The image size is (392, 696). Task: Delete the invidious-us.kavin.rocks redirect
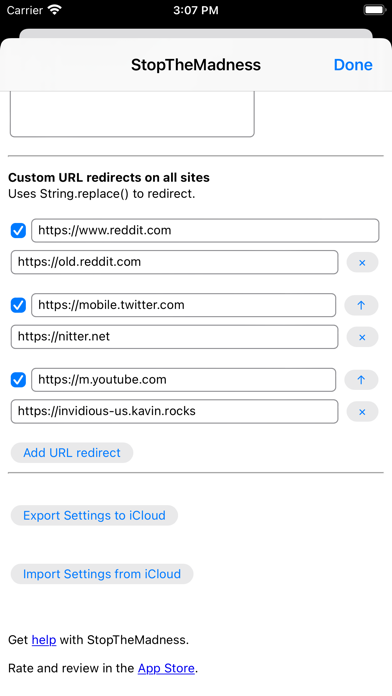click(362, 411)
